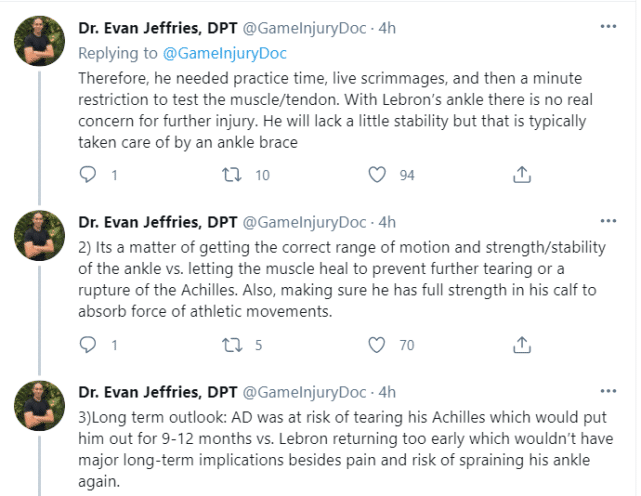Retweet the tweet with 10 retweets
Viewport: 641px width, 496px height.
pos(229,175)
